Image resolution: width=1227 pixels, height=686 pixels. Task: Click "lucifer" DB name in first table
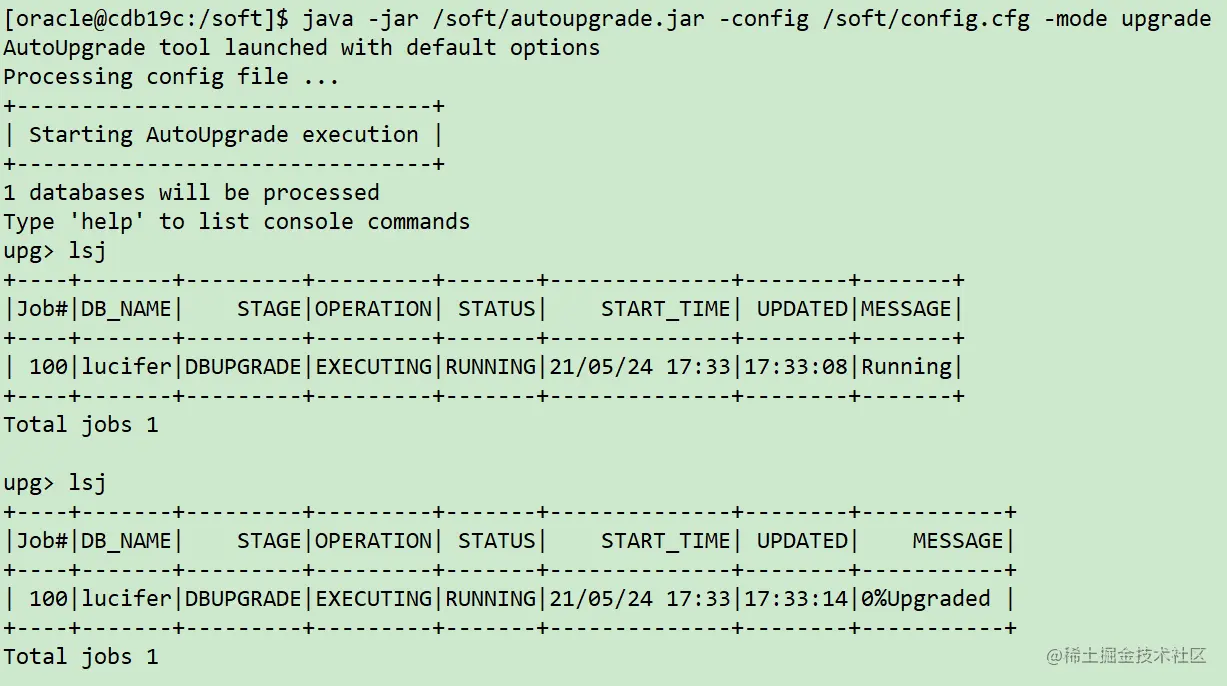pyautogui.click(x=127, y=367)
